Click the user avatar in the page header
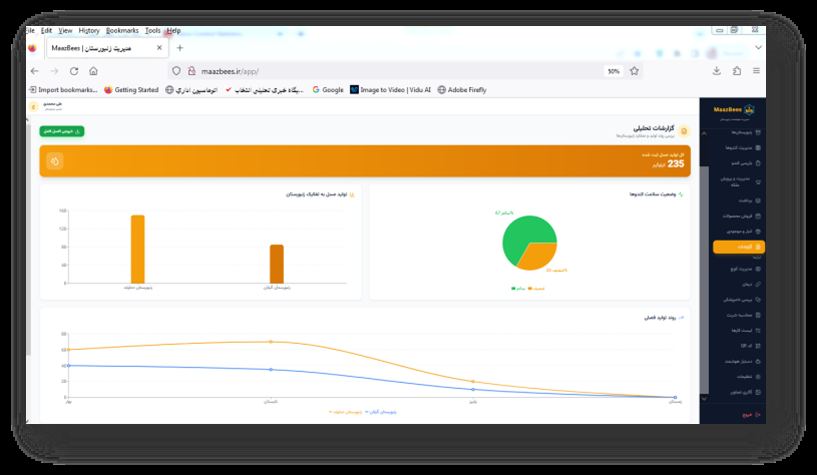Viewport: 817px width, 475px height. (34, 107)
